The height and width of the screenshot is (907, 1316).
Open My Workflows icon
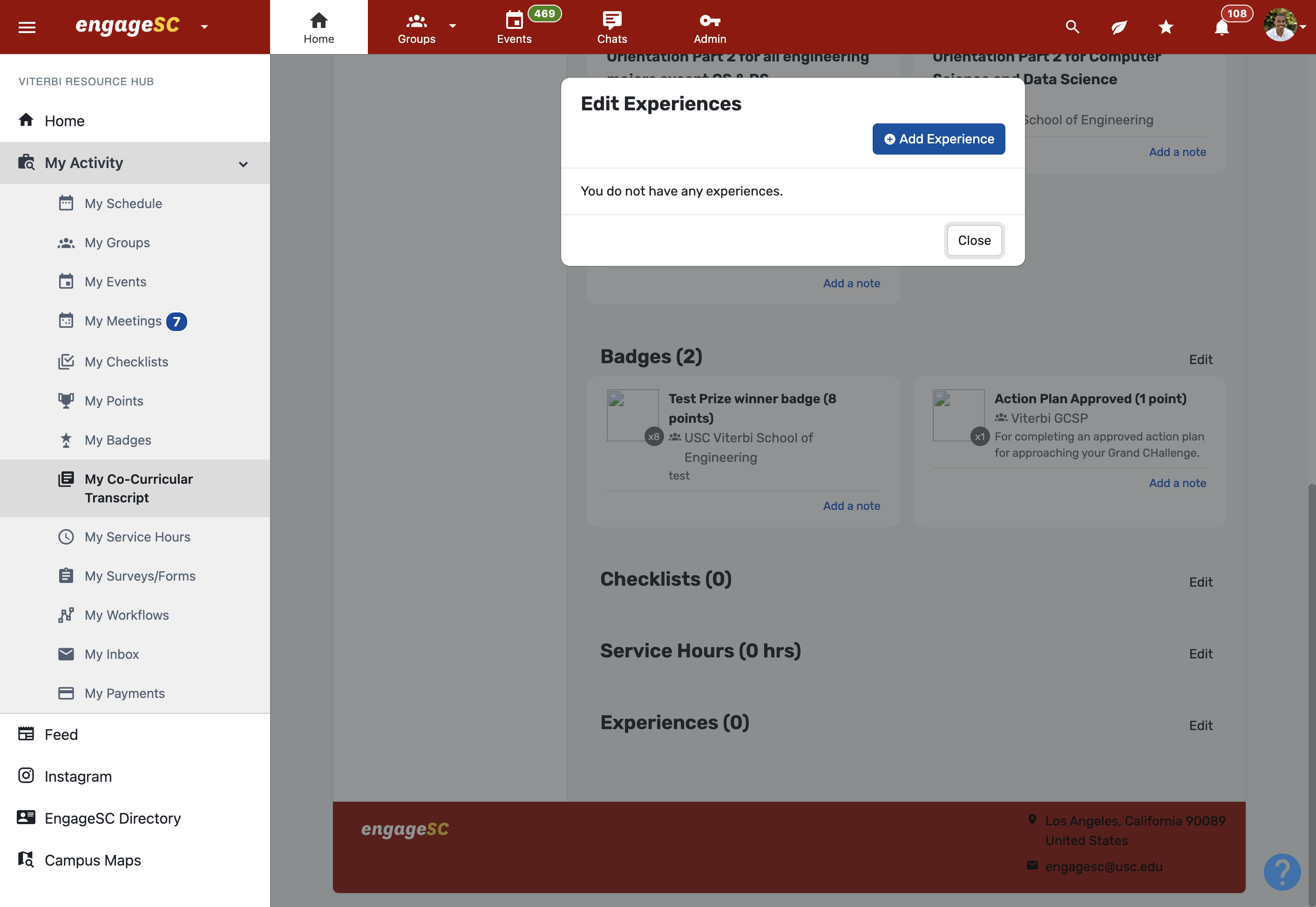coord(66,615)
